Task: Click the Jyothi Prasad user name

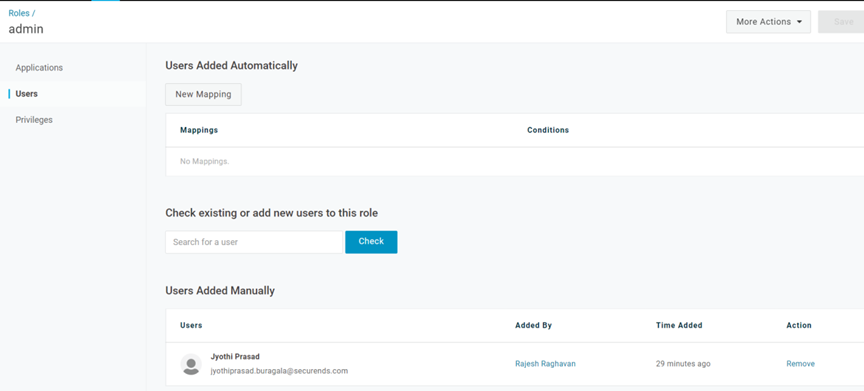Action: pyautogui.click(x=235, y=357)
